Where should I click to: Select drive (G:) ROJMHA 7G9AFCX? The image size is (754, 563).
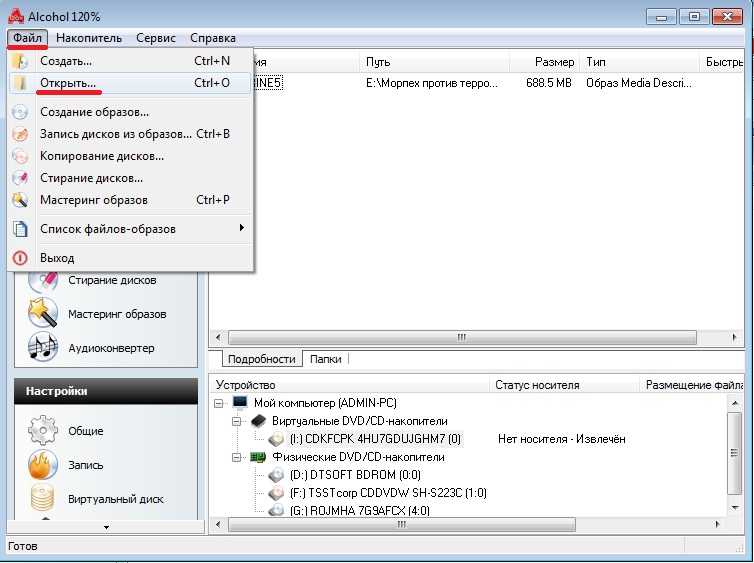[x=360, y=510]
